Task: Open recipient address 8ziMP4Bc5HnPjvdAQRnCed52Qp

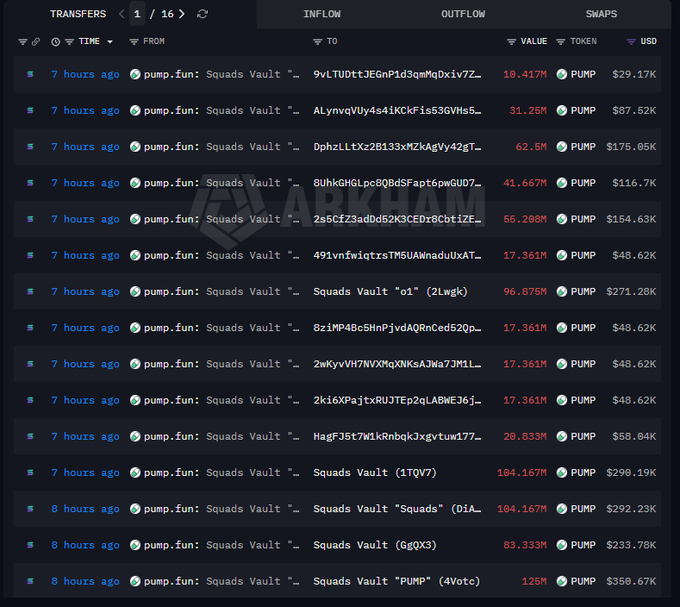Action: 397,328
